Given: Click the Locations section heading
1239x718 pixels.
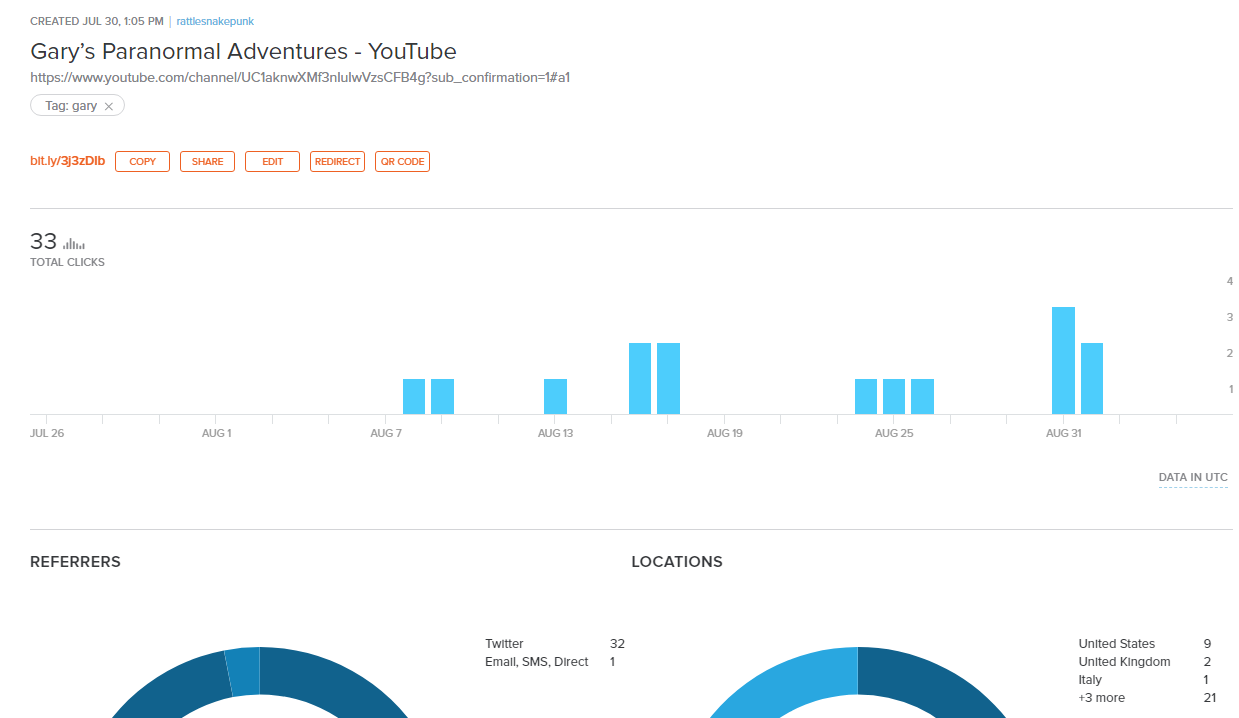Looking at the screenshot, I should 677,562.
